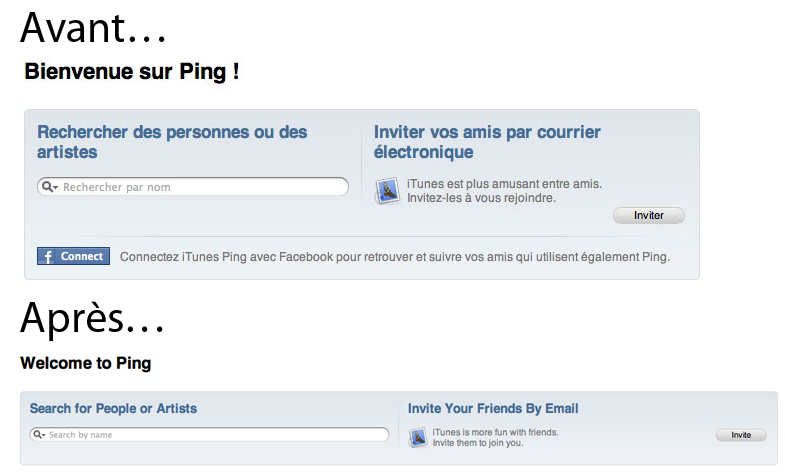Viewport: 785px width, 472px height.
Task: Click the Mail stamp icon beside 'iTunes est plus amusant'
Action: point(387,191)
